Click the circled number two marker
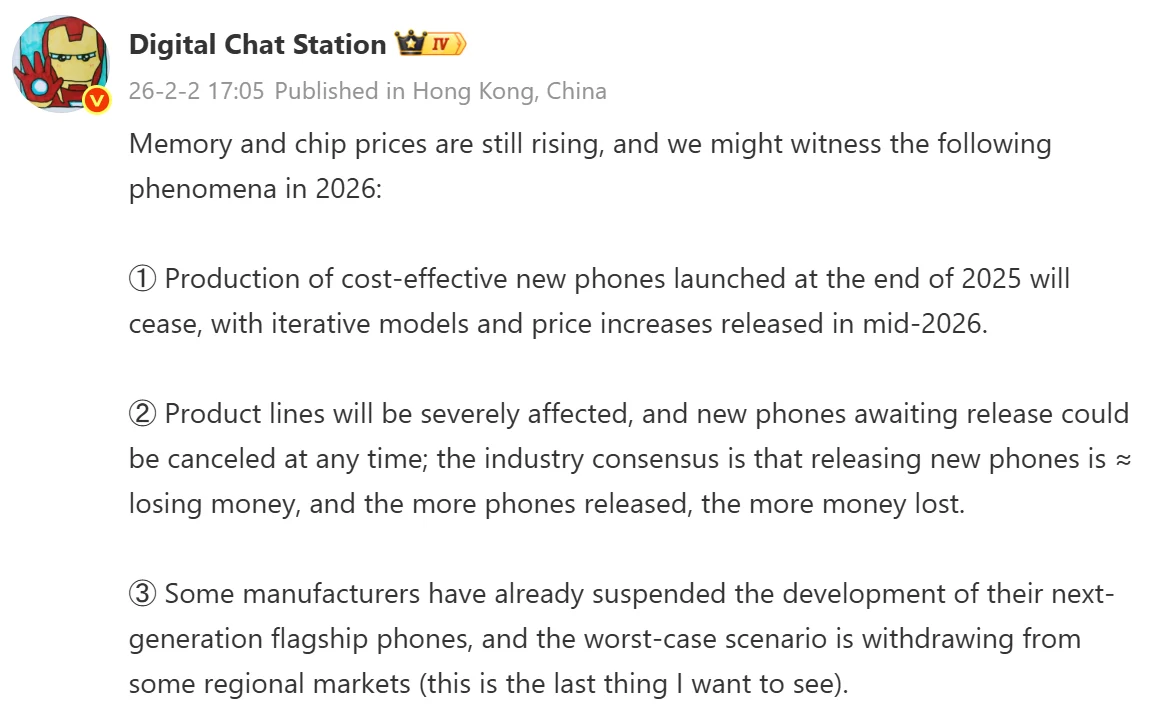1157x718 pixels. pos(143,413)
